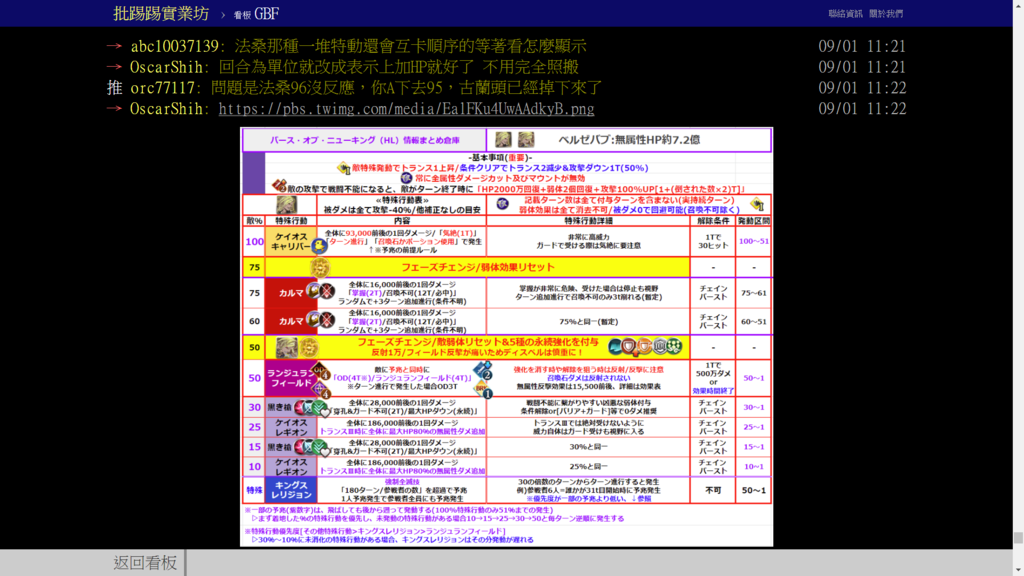
Task: Click the scrollbar down arrow button
Action: [x=1018, y=570]
